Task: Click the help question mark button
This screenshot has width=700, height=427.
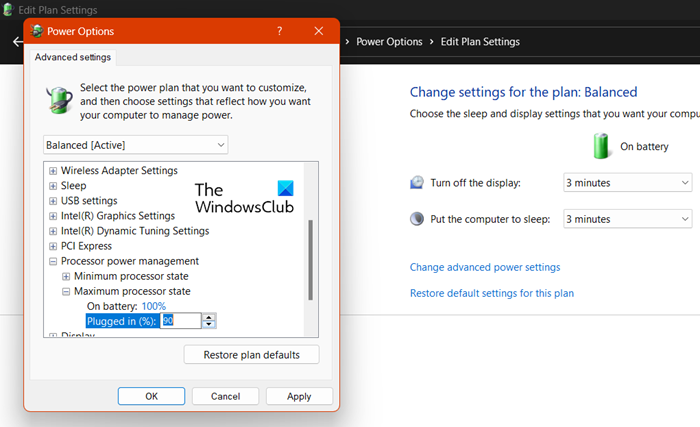Action: [x=279, y=32]
